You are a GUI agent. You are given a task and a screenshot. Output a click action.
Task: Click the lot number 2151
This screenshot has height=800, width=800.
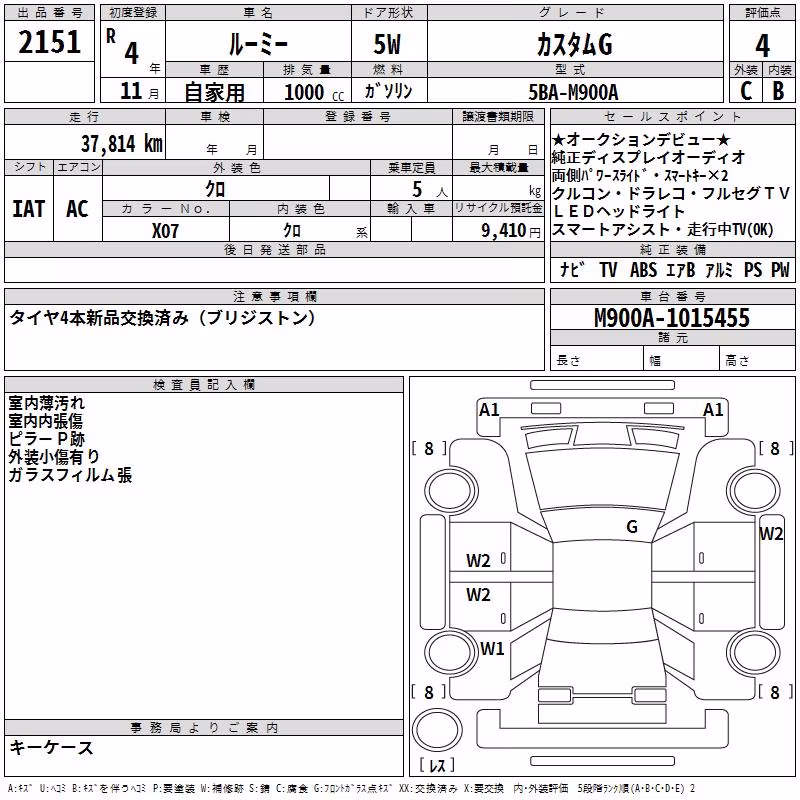[x=49, y=42]
